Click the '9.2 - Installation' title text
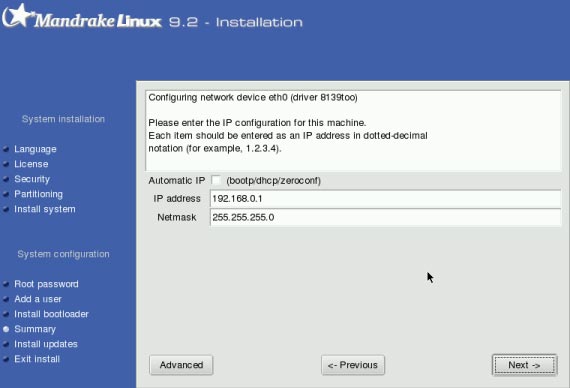Screen dimensions: 570x388 point(236,22)
